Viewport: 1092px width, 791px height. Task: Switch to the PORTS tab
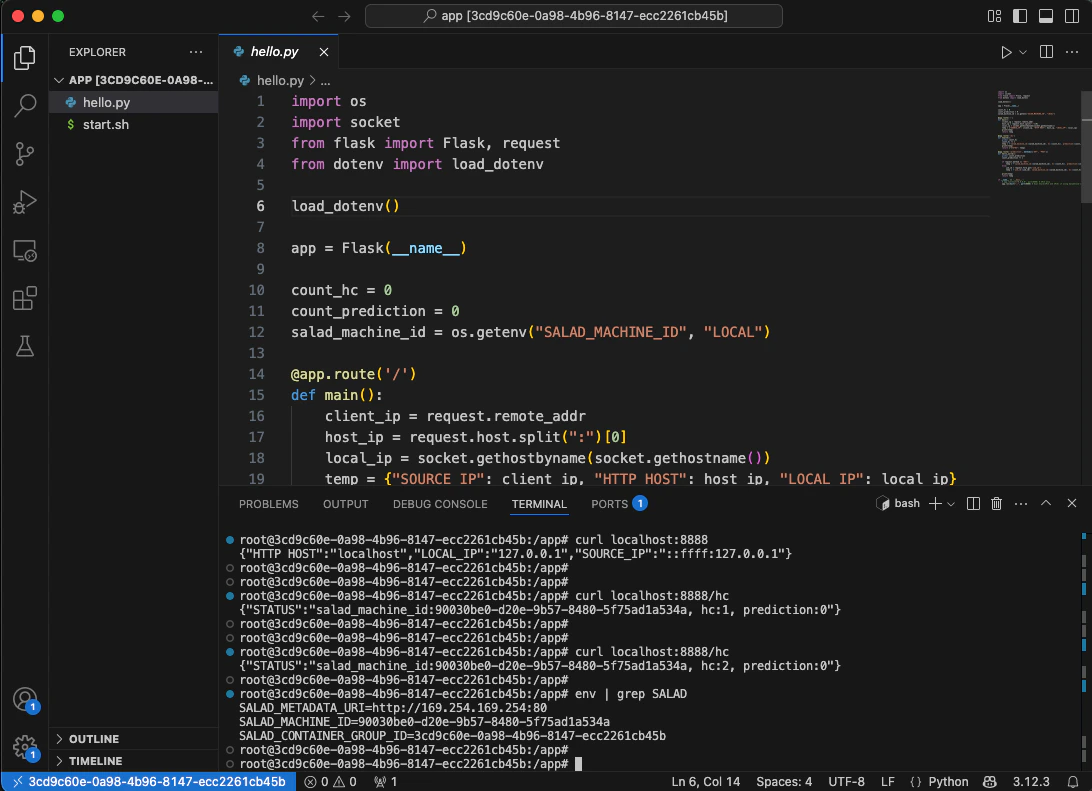click(x=609, y=504)
